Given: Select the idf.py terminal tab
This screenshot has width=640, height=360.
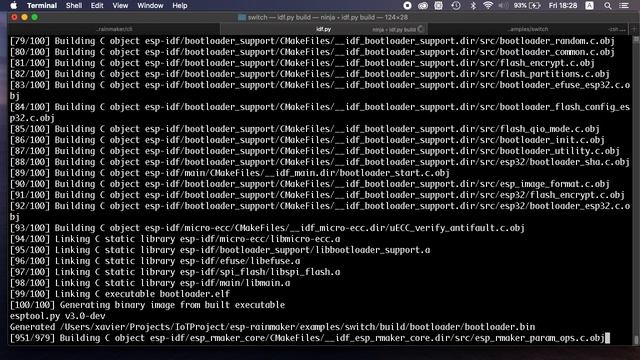Looking at the screenshot, I should click(x=323, y=29).
